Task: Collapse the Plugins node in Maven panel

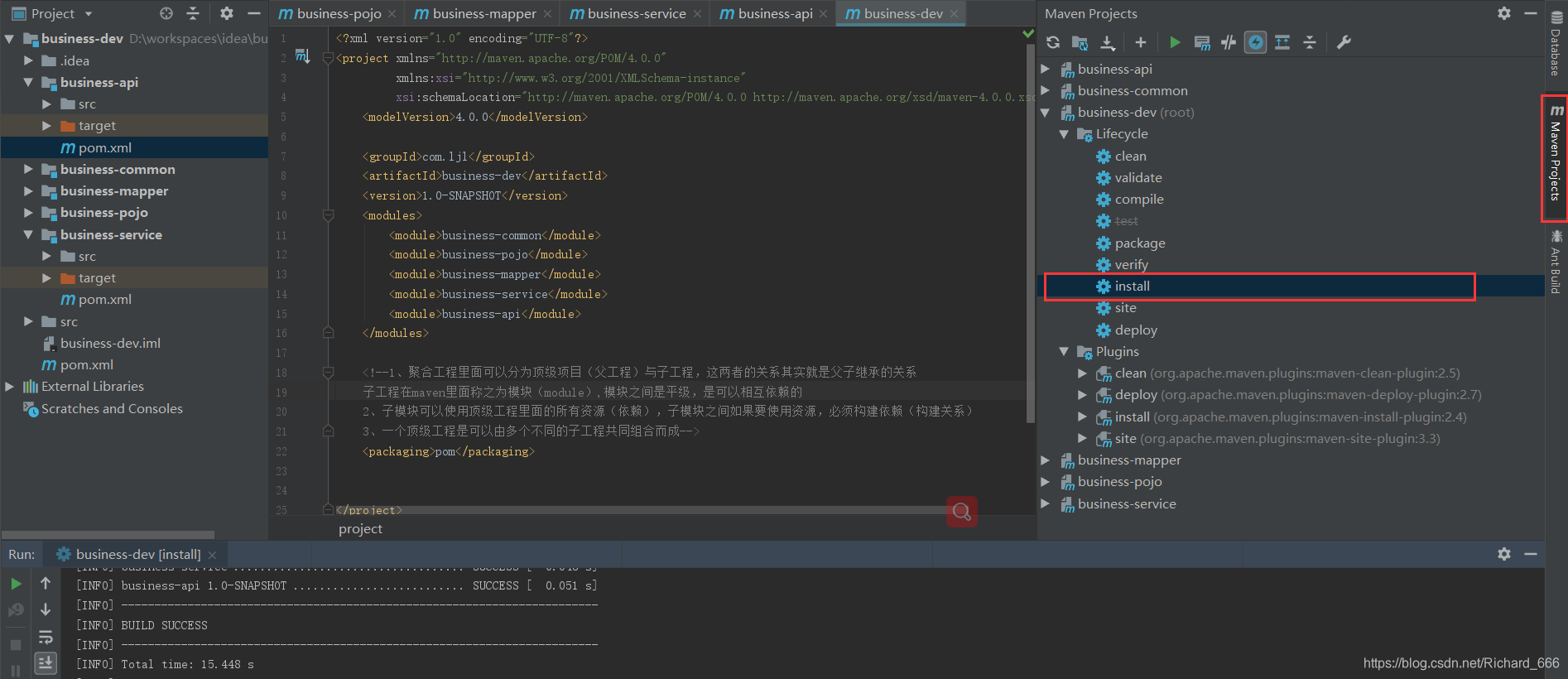Action: pyautogui.click(x=1064, y=352)
